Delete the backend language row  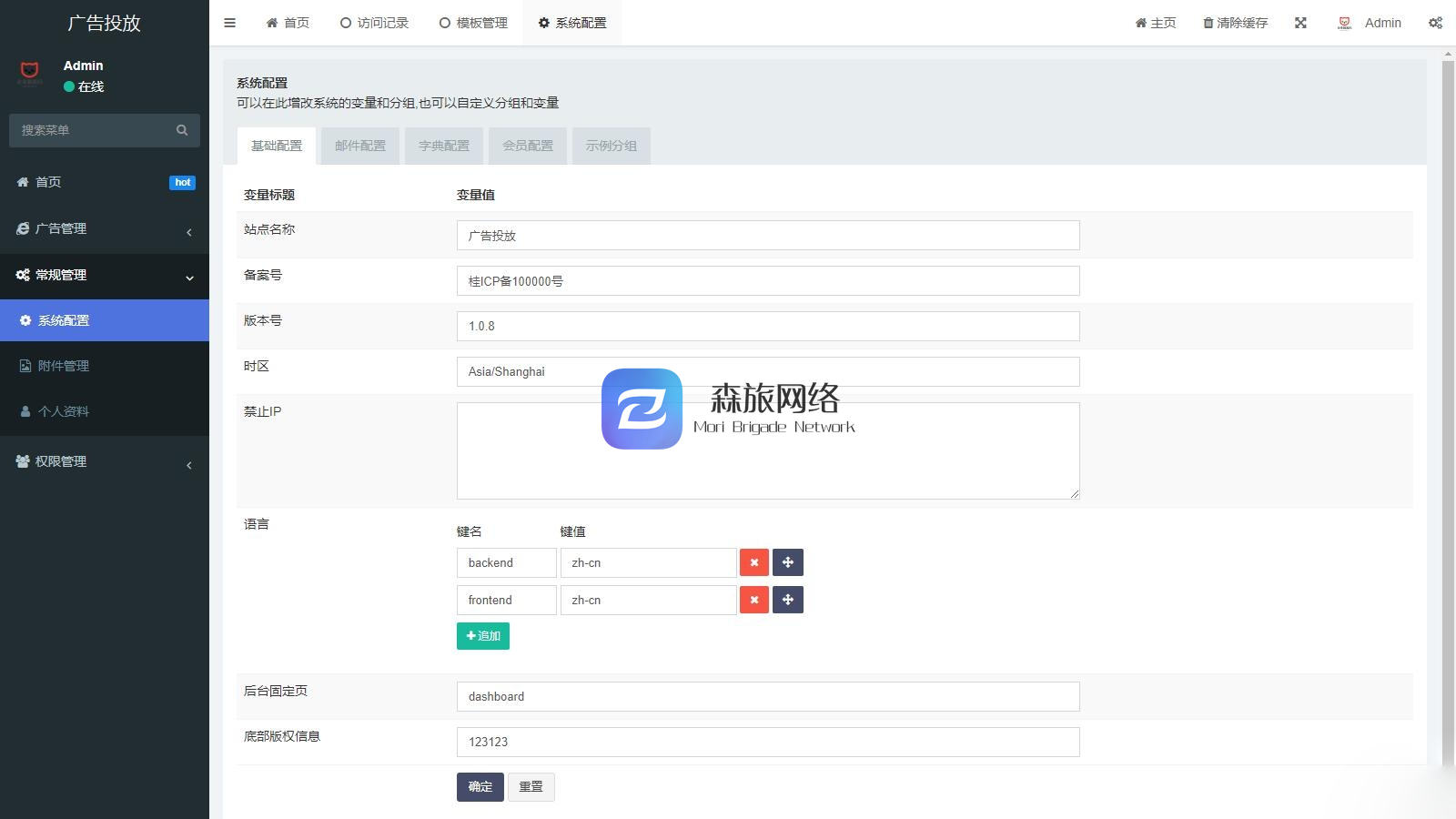pyautogui.click(x=754, y=562)
